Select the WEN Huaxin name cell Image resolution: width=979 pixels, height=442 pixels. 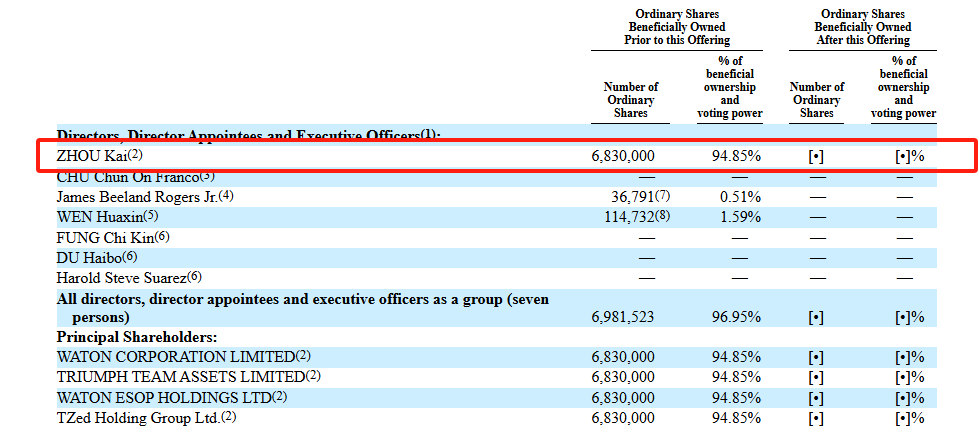[98, 216]
